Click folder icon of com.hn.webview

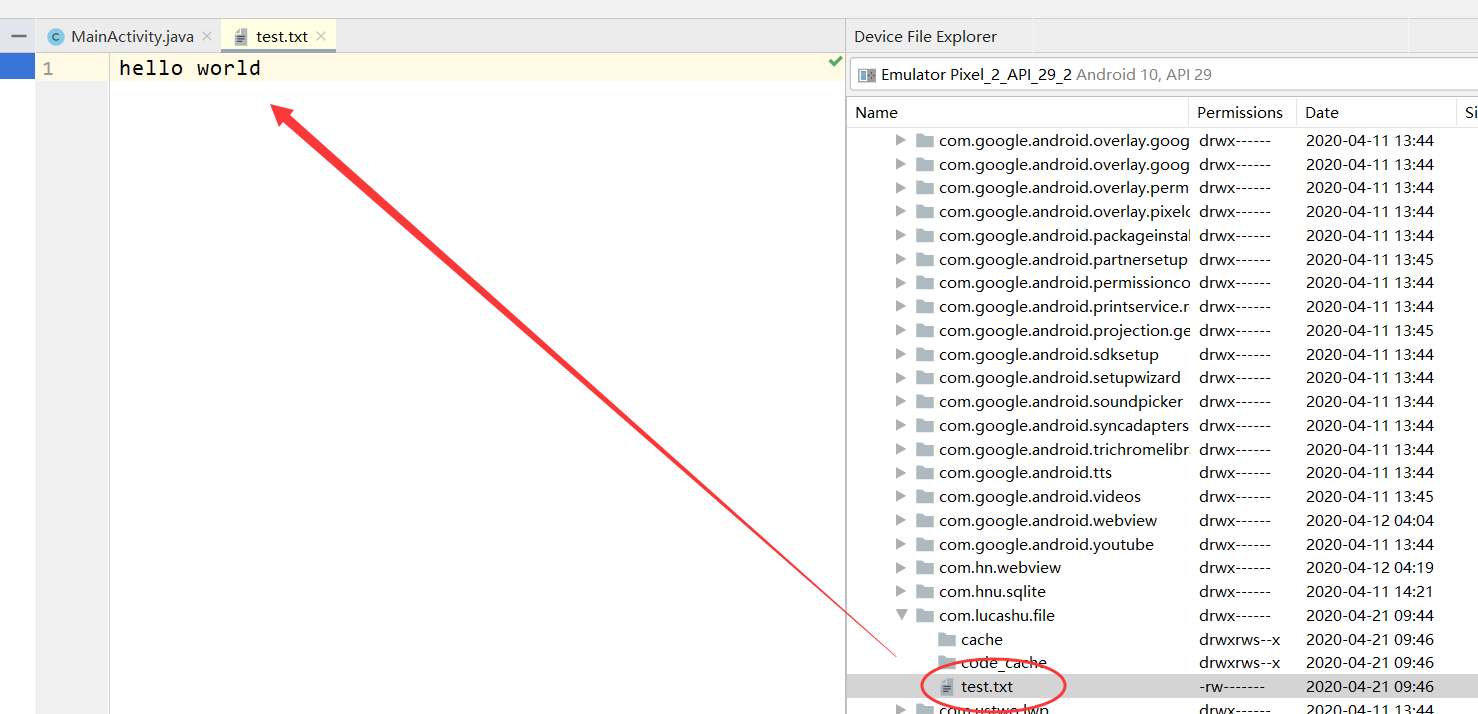(924, 568)
